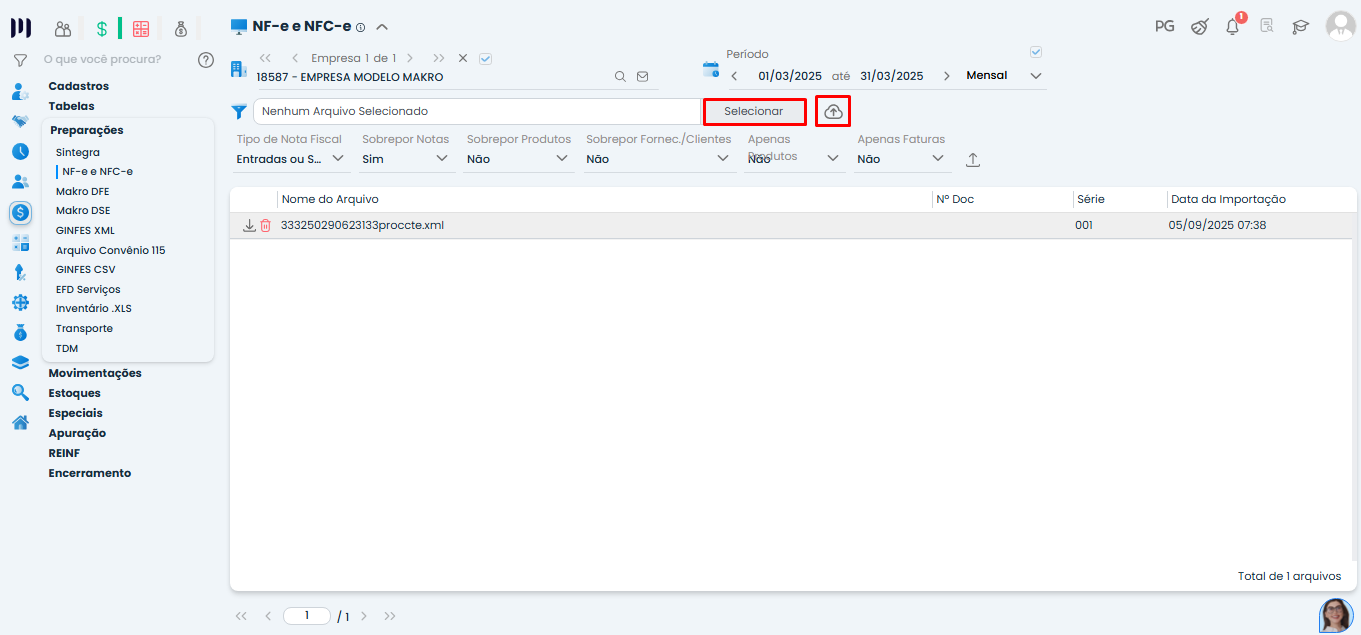
Task: Open the calendar period icon
Action: [711, 70]
